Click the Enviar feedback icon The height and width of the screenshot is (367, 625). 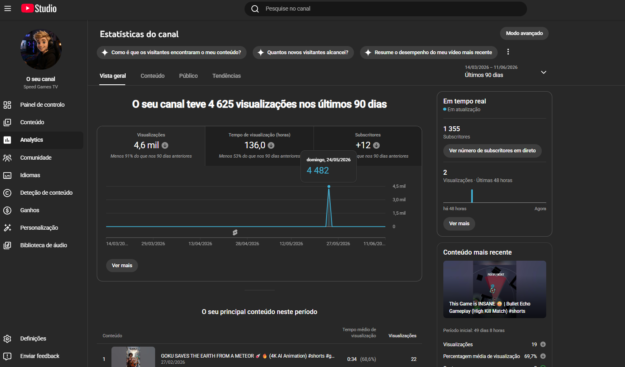(7, 356)
